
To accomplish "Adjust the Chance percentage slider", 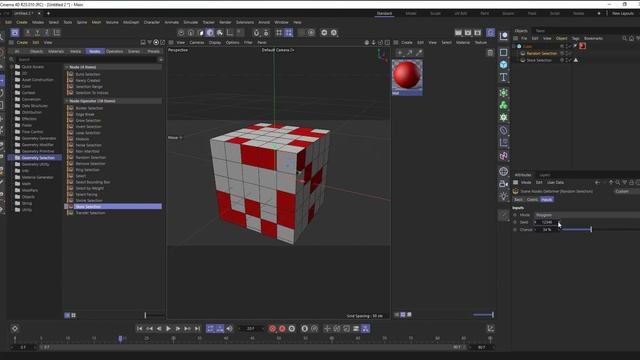I will tap(600, 229).
